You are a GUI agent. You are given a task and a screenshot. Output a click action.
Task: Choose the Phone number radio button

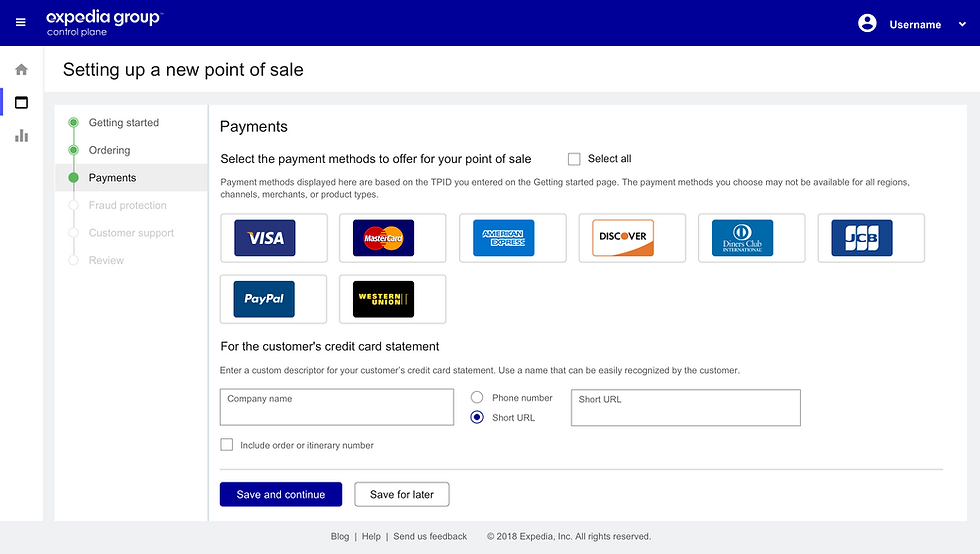point(477,397)
